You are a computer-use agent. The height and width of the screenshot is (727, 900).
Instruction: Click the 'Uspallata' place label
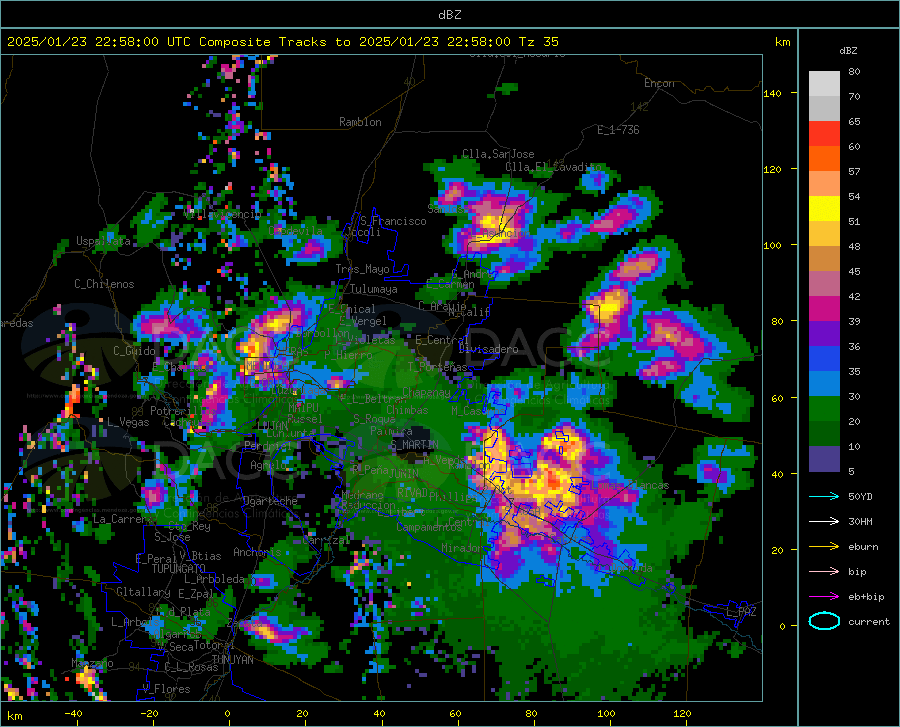103,241
